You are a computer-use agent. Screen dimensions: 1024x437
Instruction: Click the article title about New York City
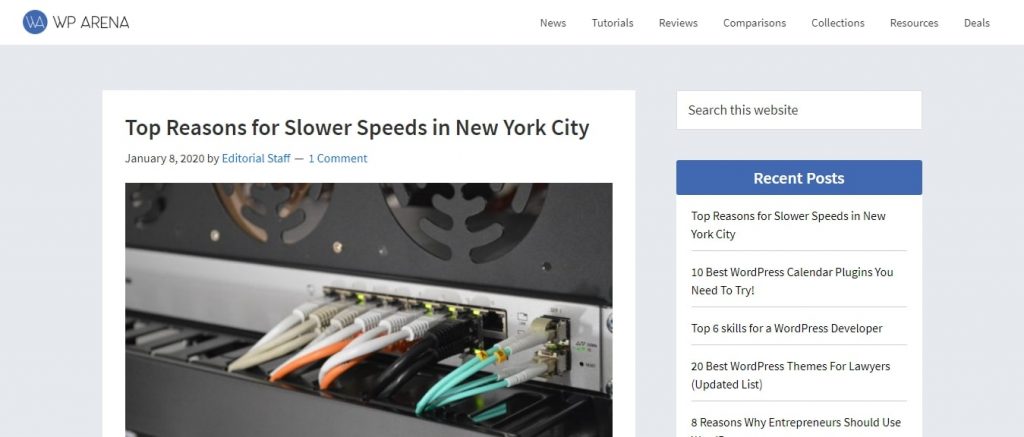click(x=357, y=127)
